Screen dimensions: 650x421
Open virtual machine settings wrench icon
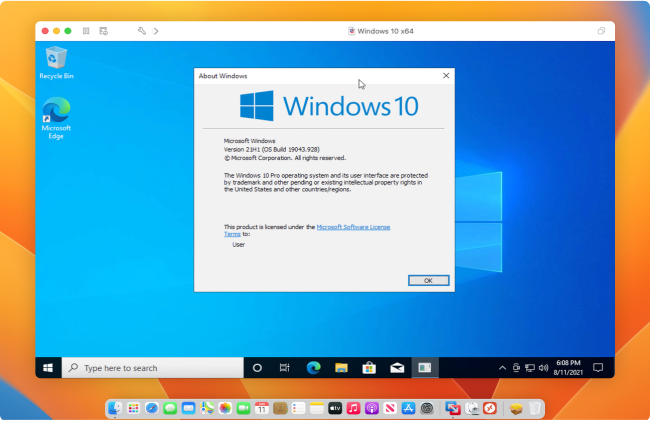click(x=142, y=31)
